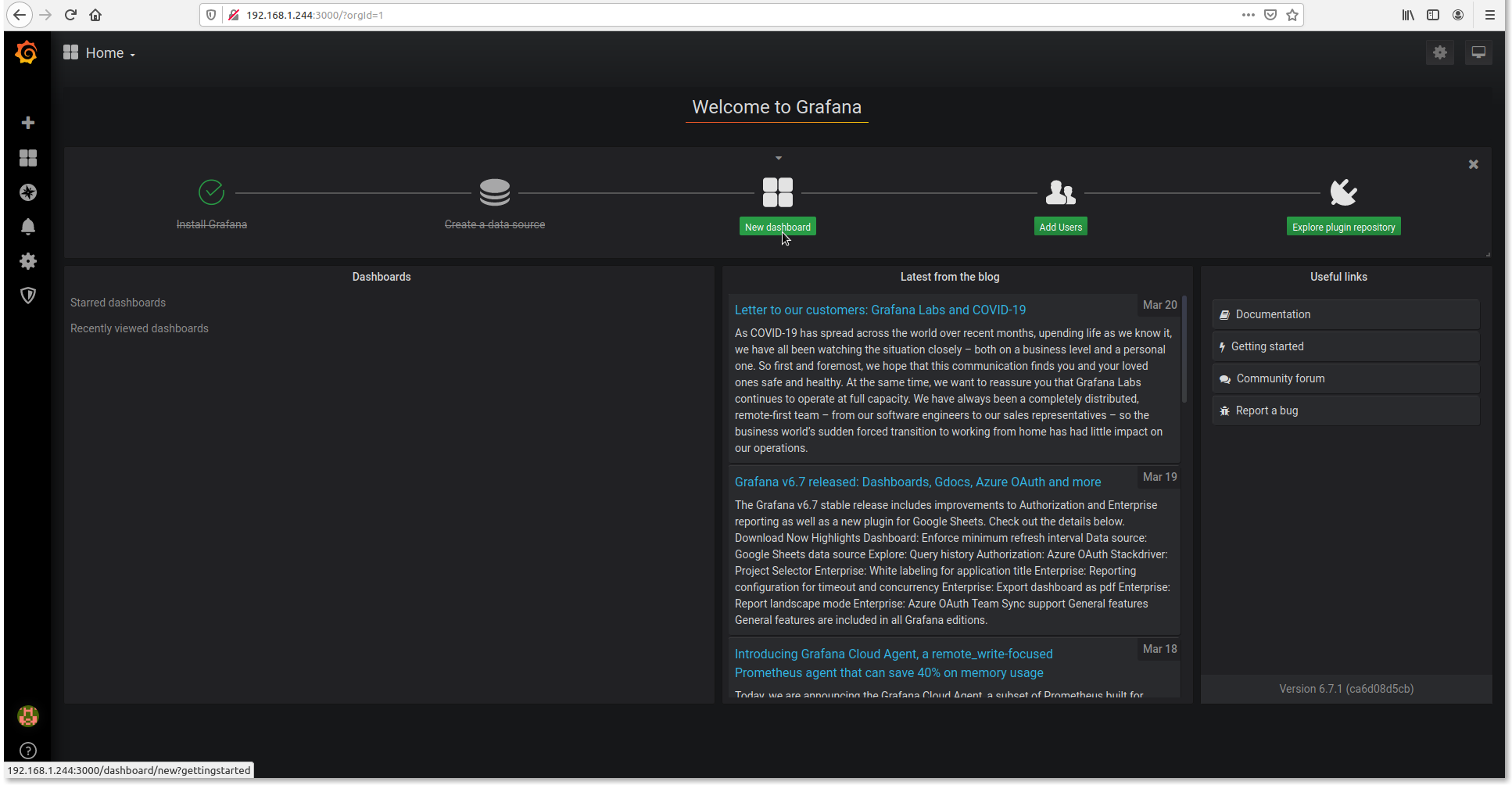Click the Dashboards panel title

382,277
